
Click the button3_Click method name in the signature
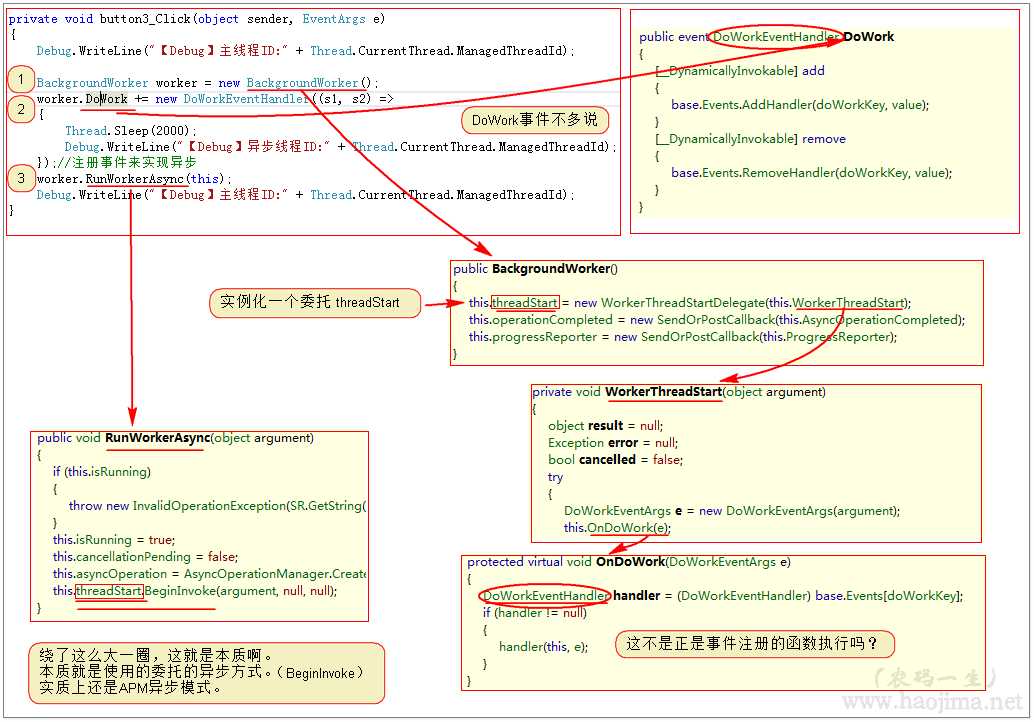pyautogui.click(x=145, y=18)
